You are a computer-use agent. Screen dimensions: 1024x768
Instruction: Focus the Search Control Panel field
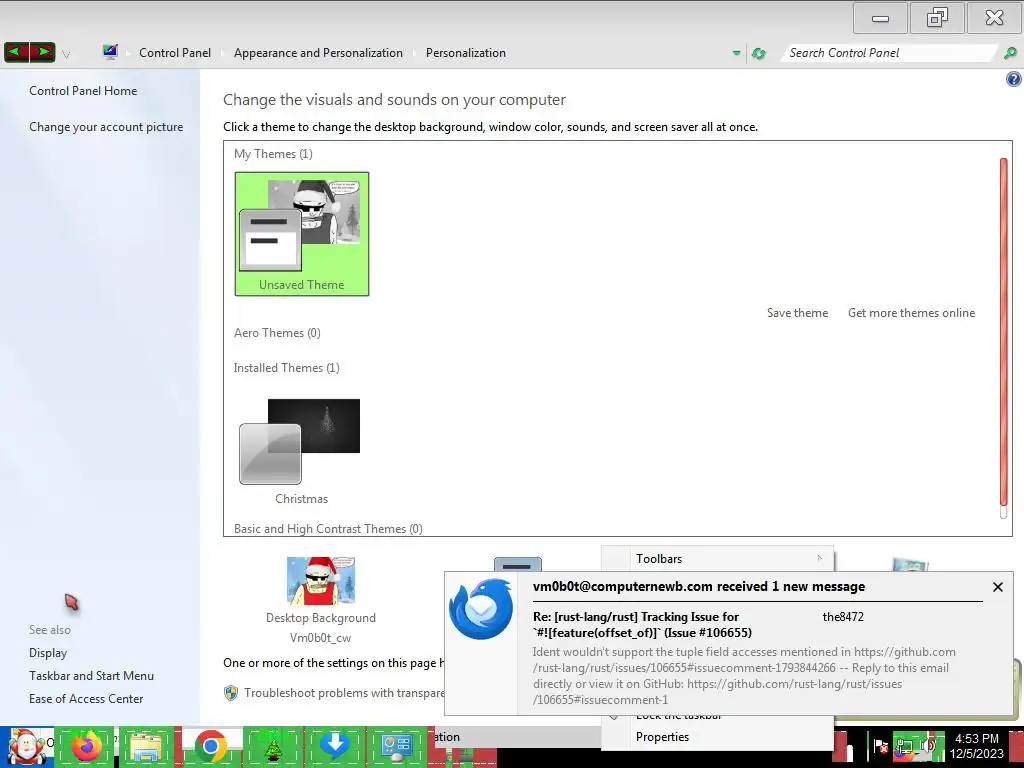pos(890,53)
